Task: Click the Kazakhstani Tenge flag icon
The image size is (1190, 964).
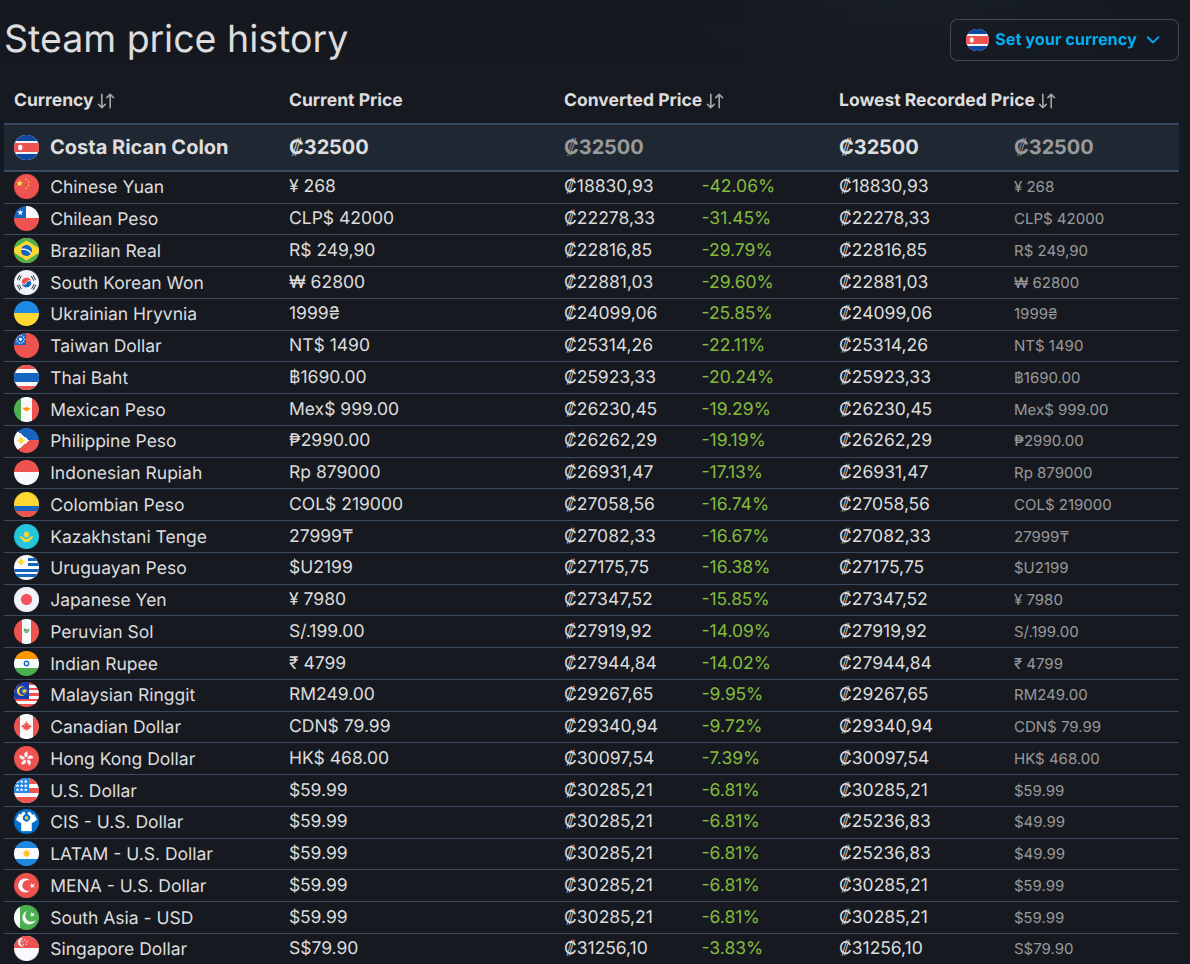Action: [27, 537]
